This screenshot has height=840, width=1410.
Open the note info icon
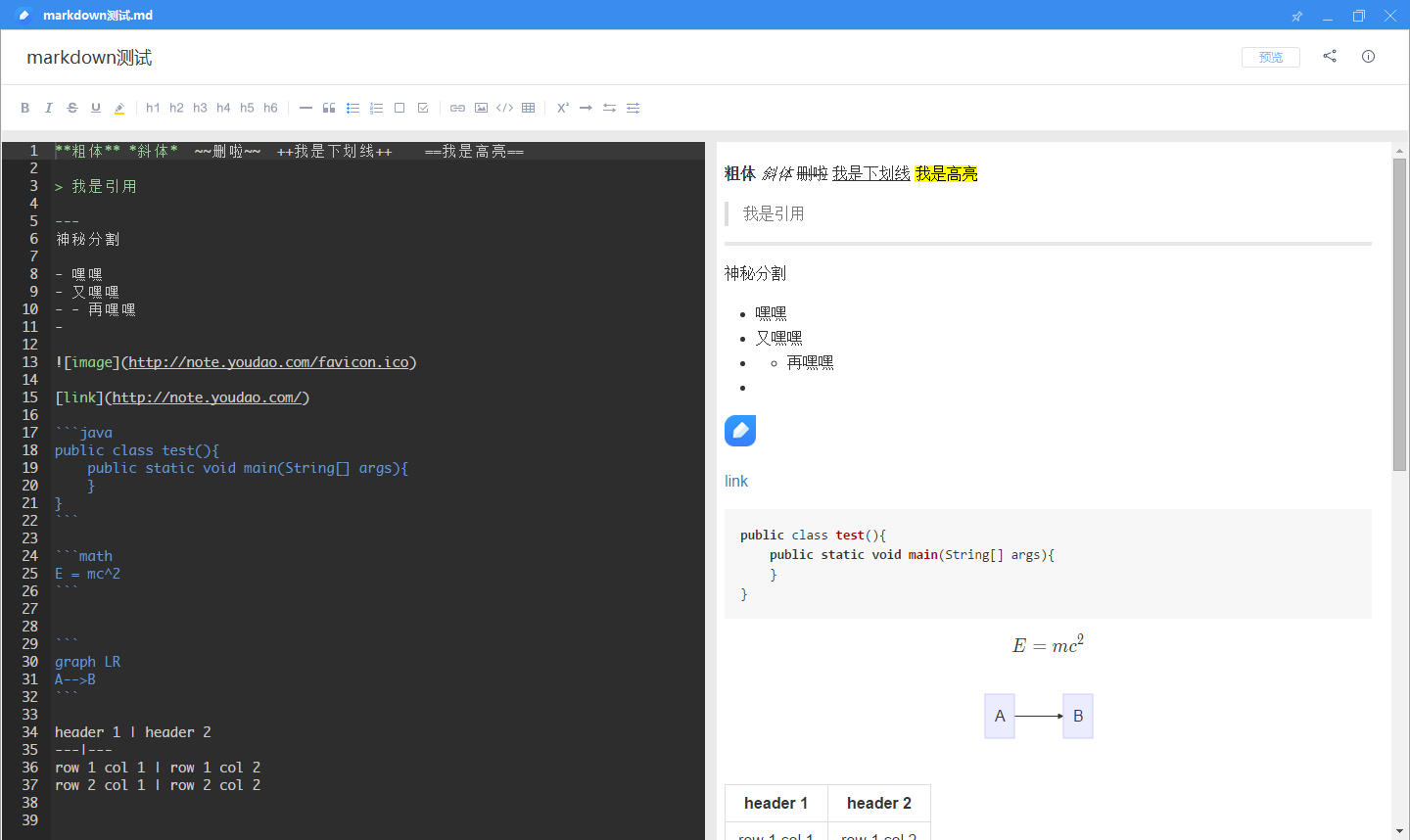(x=1368, y=56)
